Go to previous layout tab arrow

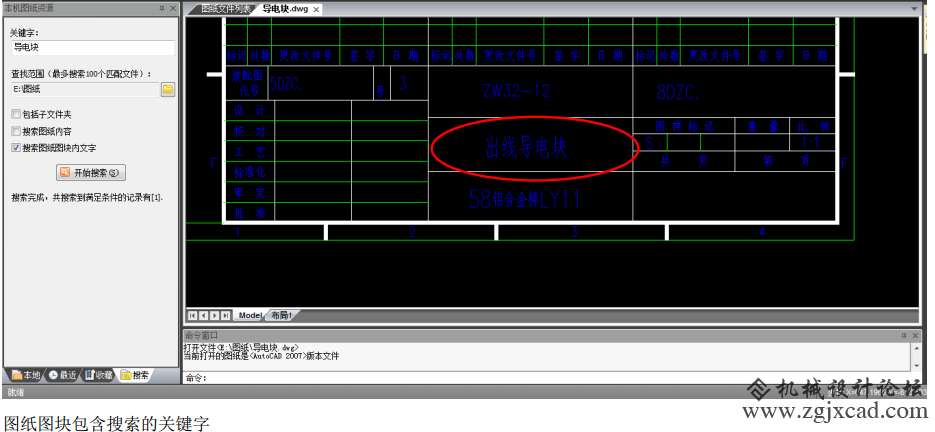[x=203, y=315]
